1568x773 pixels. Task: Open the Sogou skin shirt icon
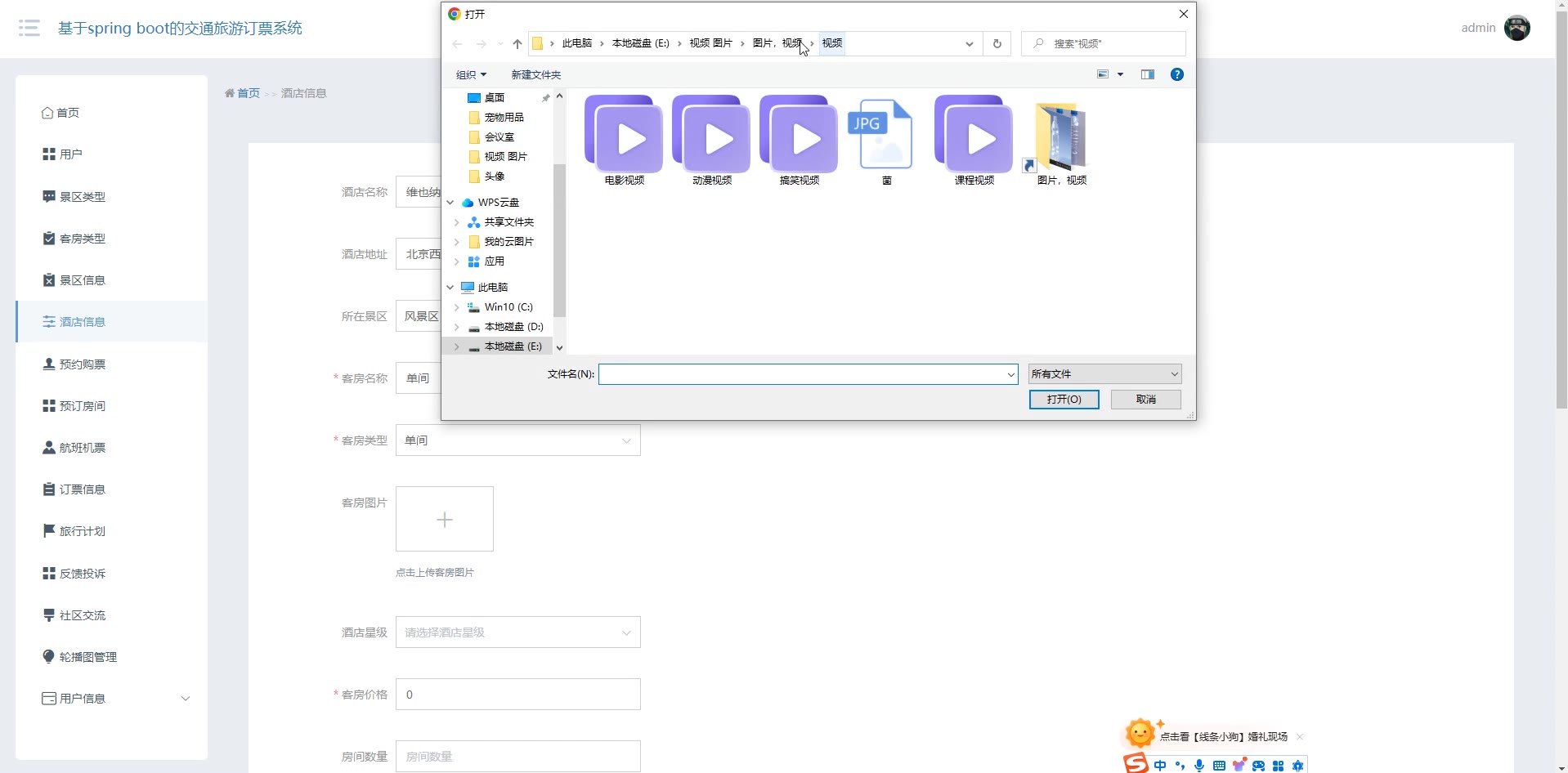point(1239,766)
